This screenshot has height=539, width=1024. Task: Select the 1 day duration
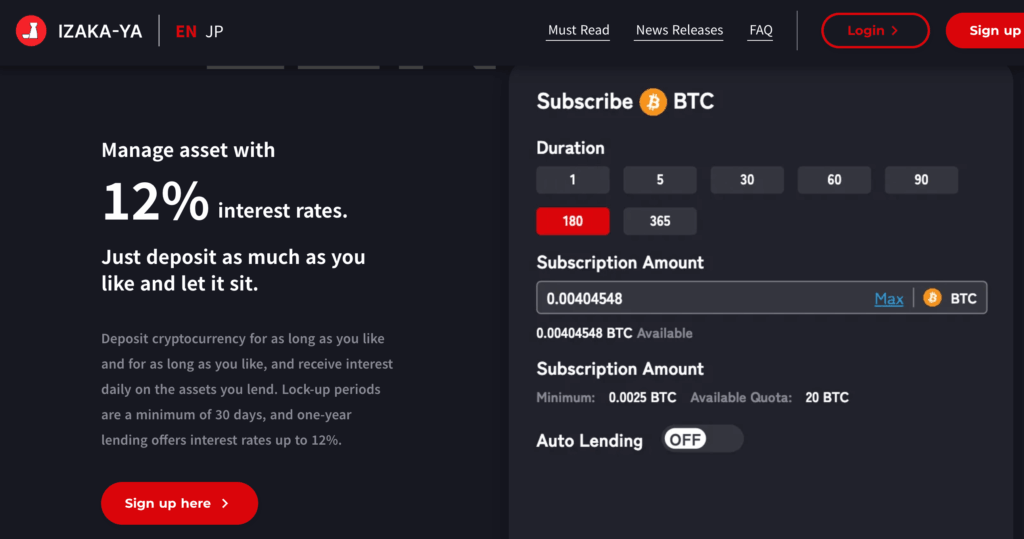[573, 180]
